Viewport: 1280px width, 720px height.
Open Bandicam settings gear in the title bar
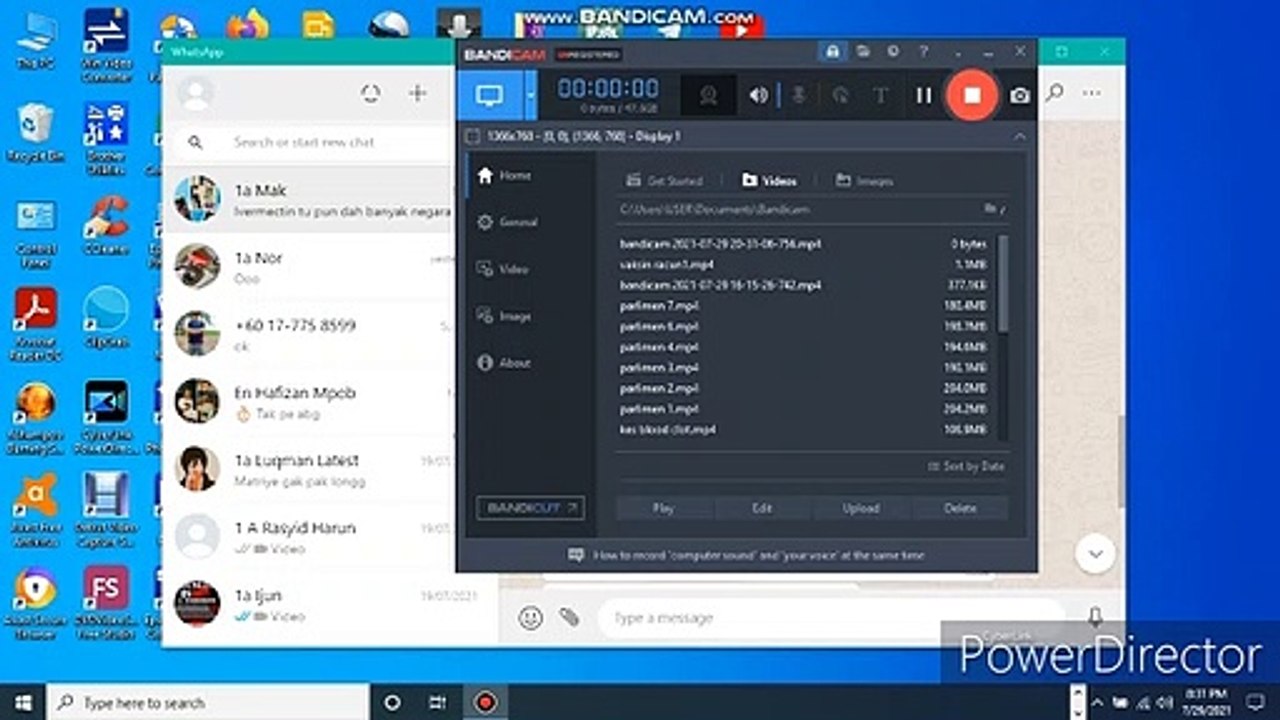893,51
